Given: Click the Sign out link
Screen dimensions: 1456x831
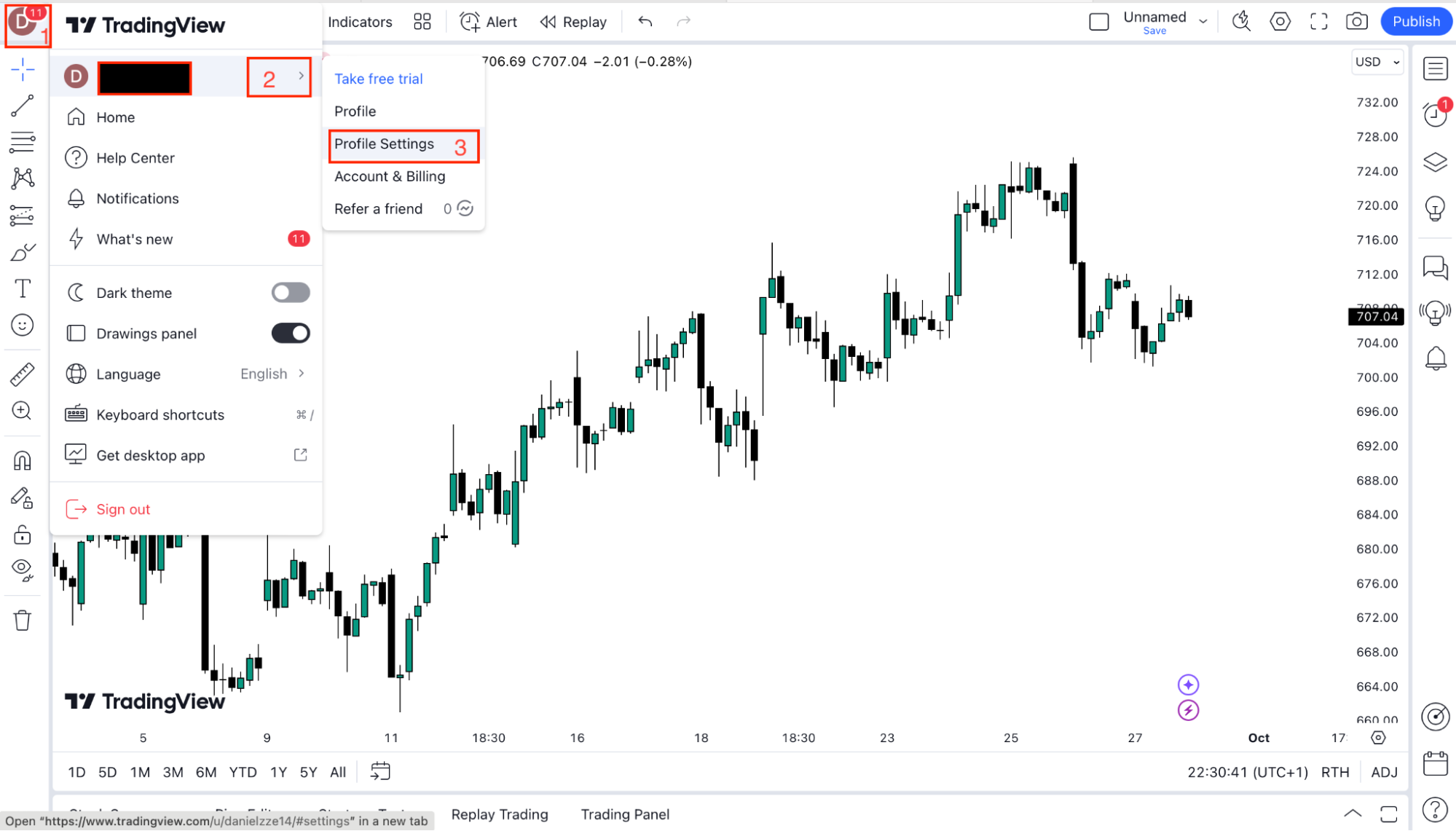Looking at the screenshot, I should [123, 509].
